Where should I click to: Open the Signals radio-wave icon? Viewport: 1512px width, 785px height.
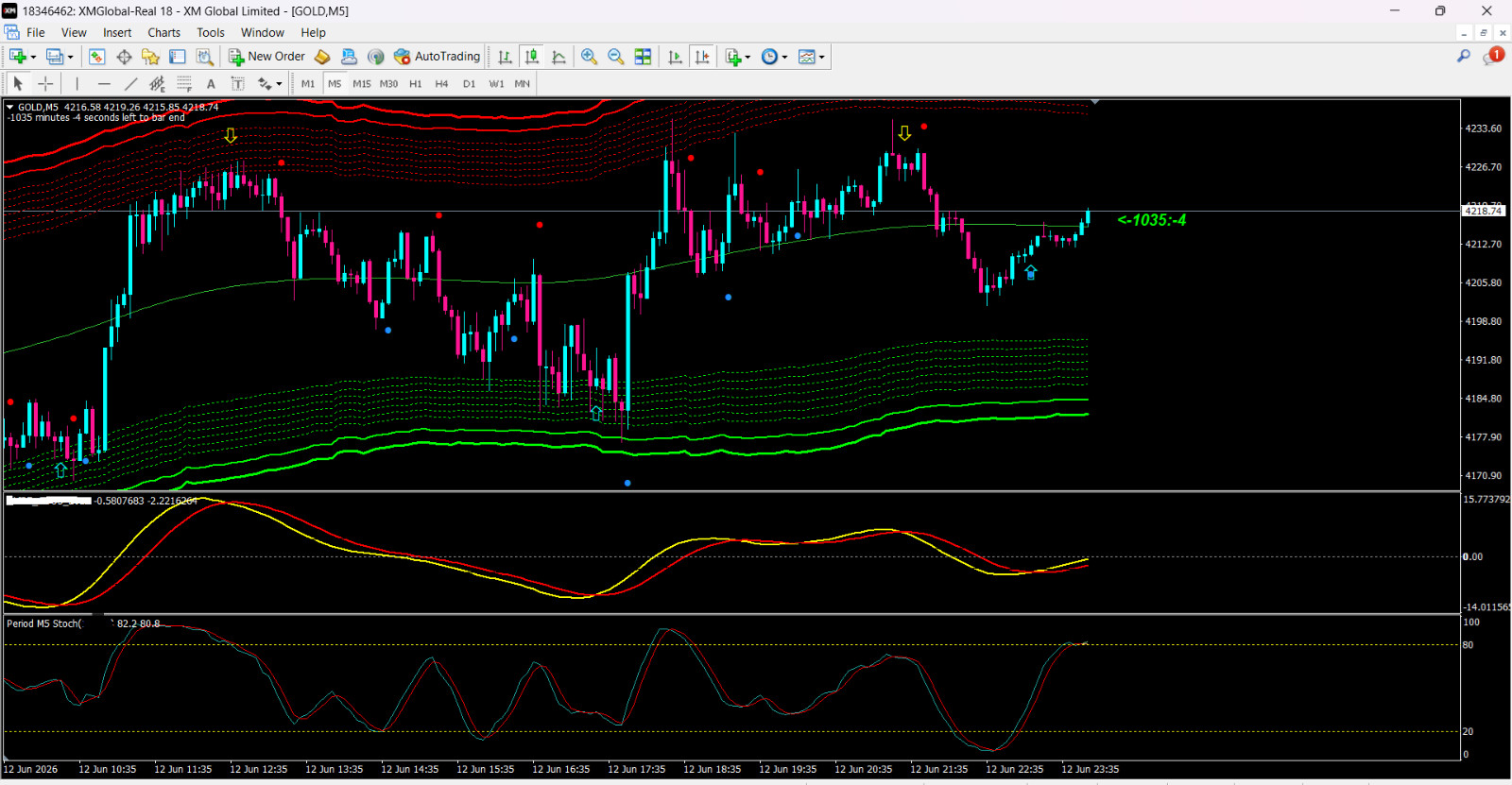click(x=376, y=57)
